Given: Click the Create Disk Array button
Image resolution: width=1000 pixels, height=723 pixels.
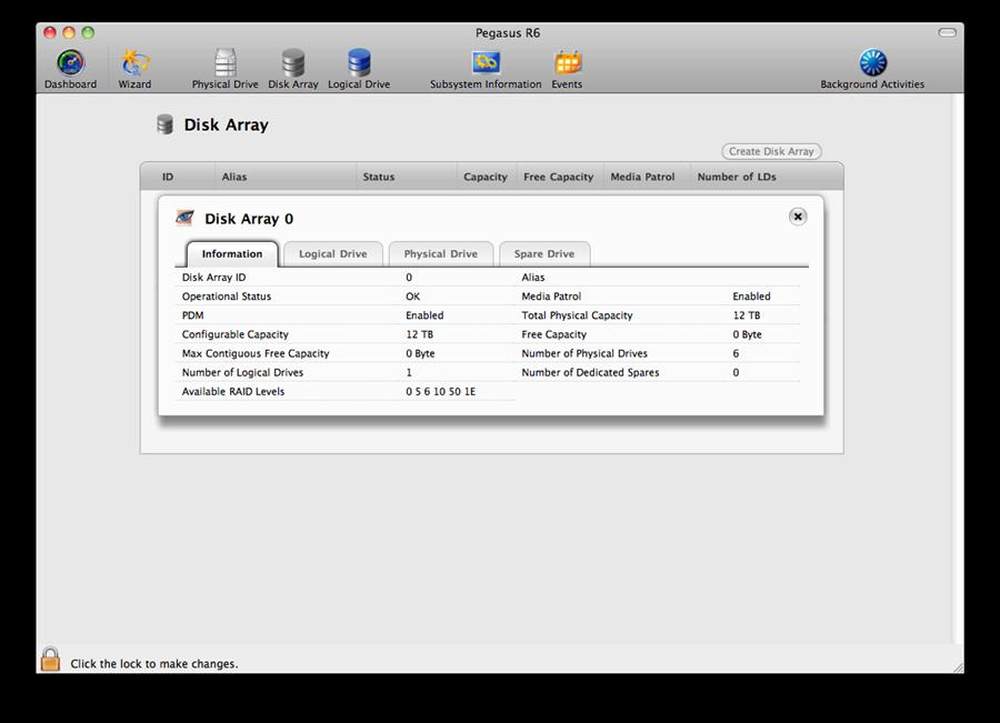Looking at the screenshot, I should [x=771, y=151].
